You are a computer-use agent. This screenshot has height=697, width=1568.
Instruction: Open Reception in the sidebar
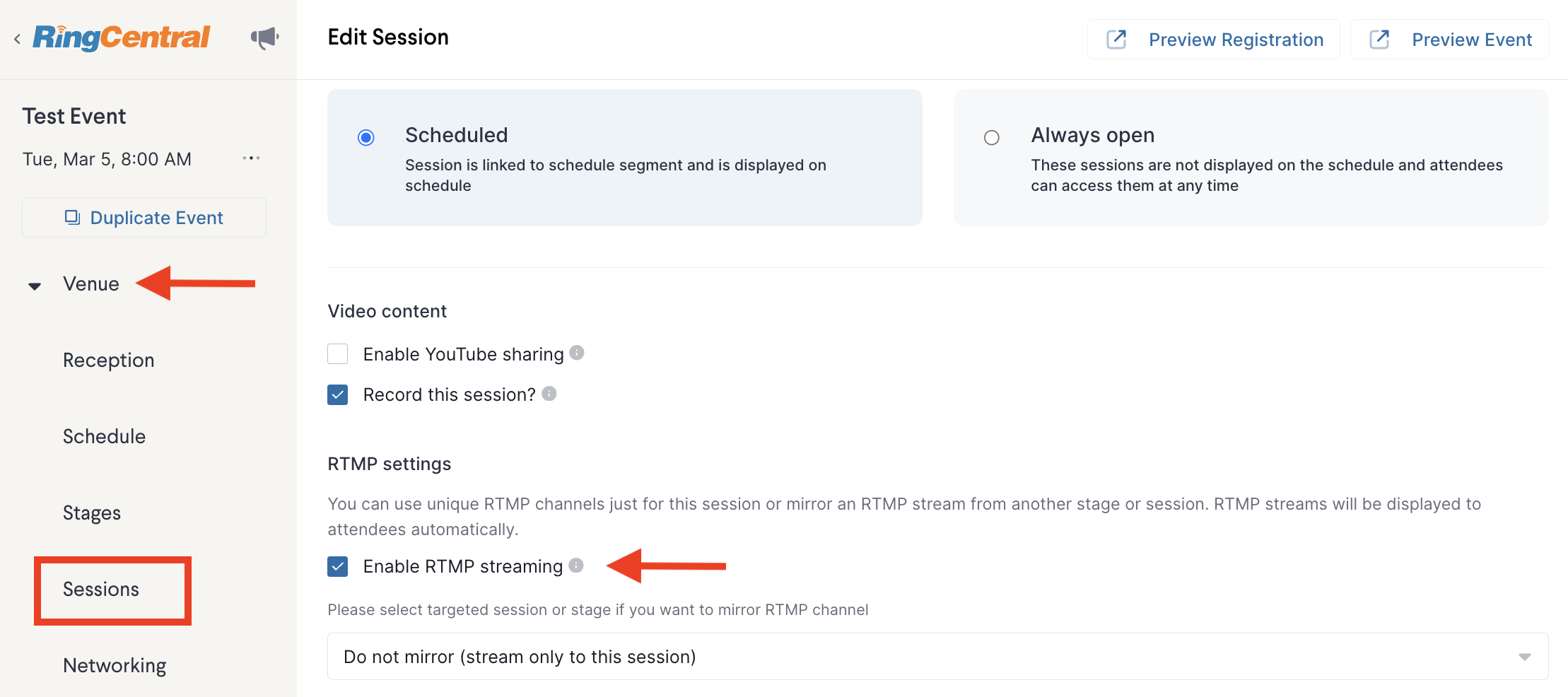[109, 360]
